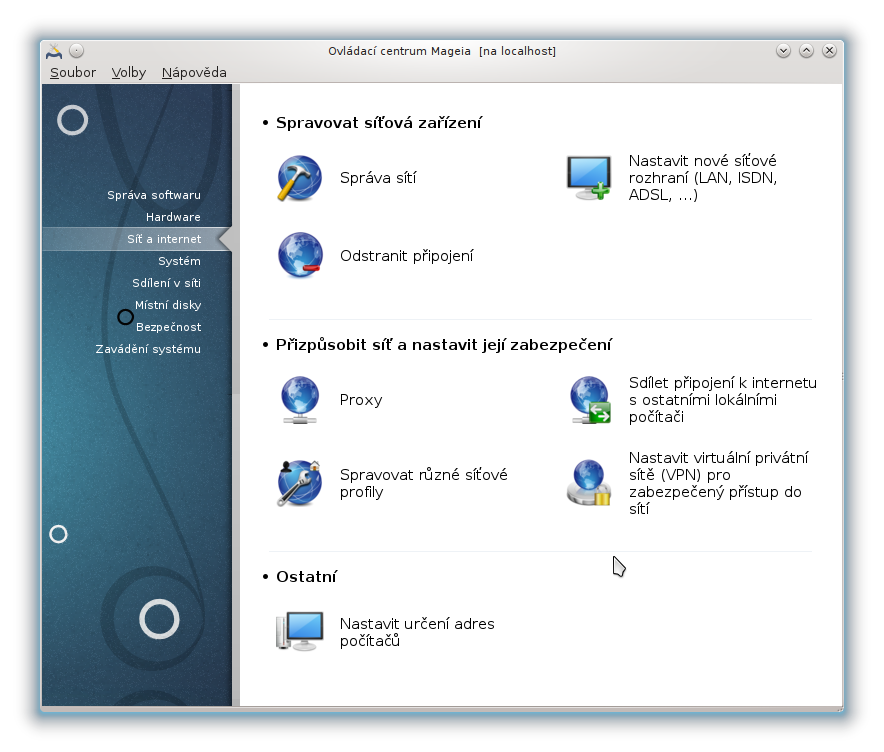Click the internet connection sharing icon
This screenshot has height=752, width=884.
[590, 400]
